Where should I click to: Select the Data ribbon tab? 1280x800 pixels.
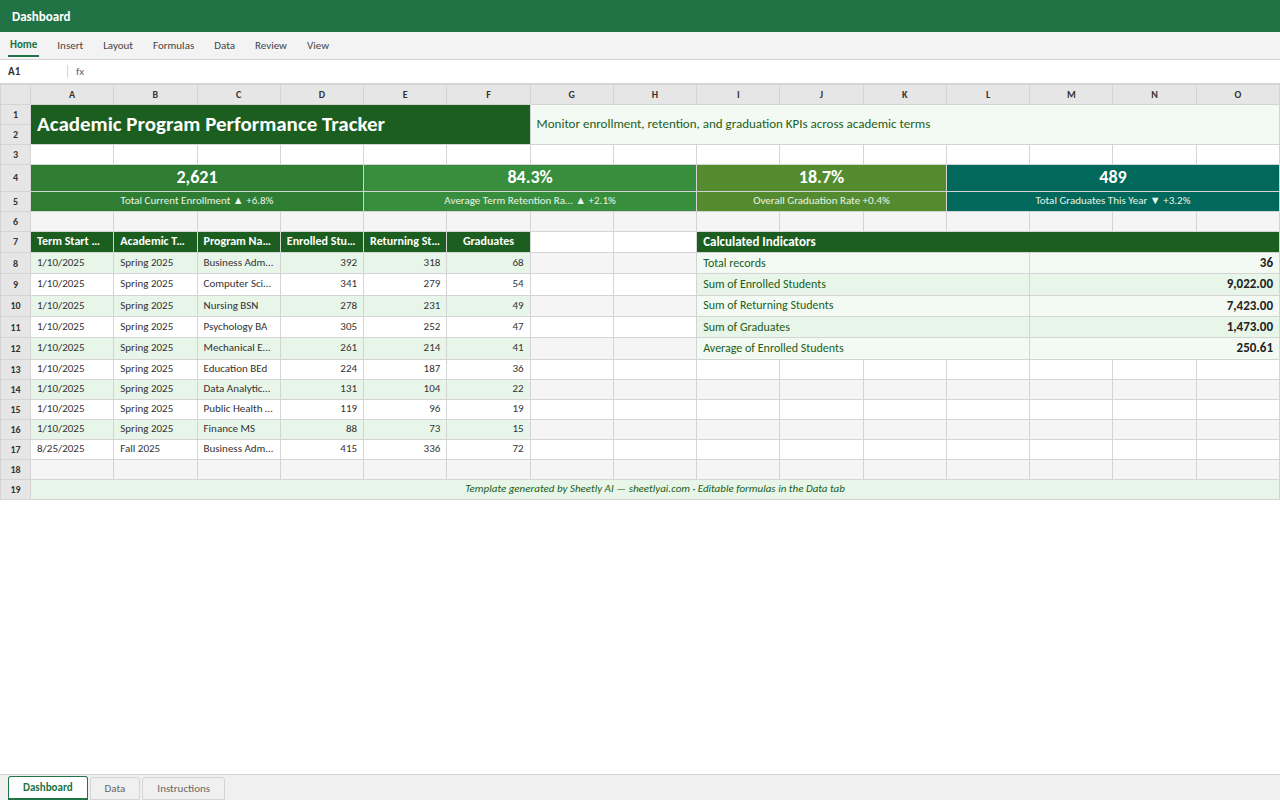click(x=224, y=45)
